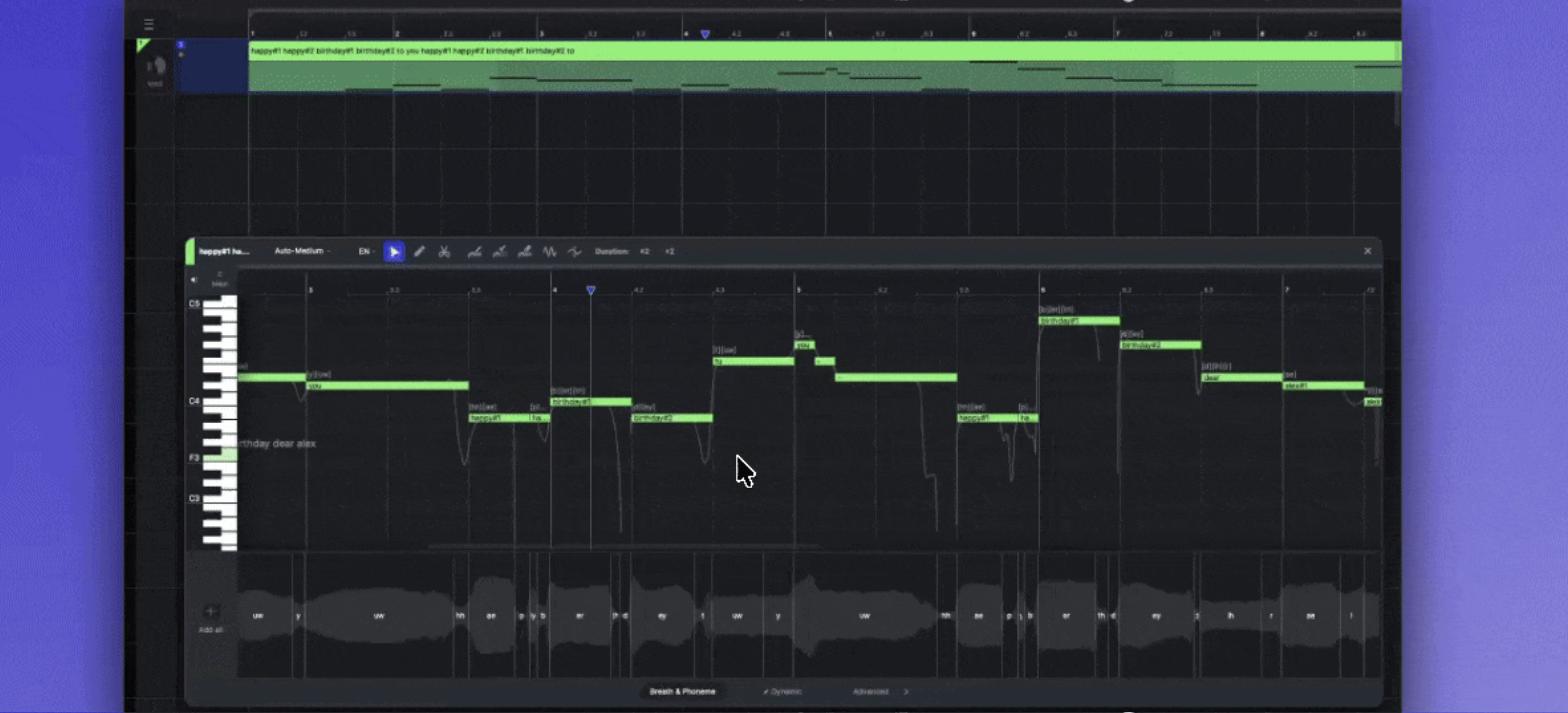Click the C5 piano key
Viewport: 1568px width, 713px height.
point(220,303)
